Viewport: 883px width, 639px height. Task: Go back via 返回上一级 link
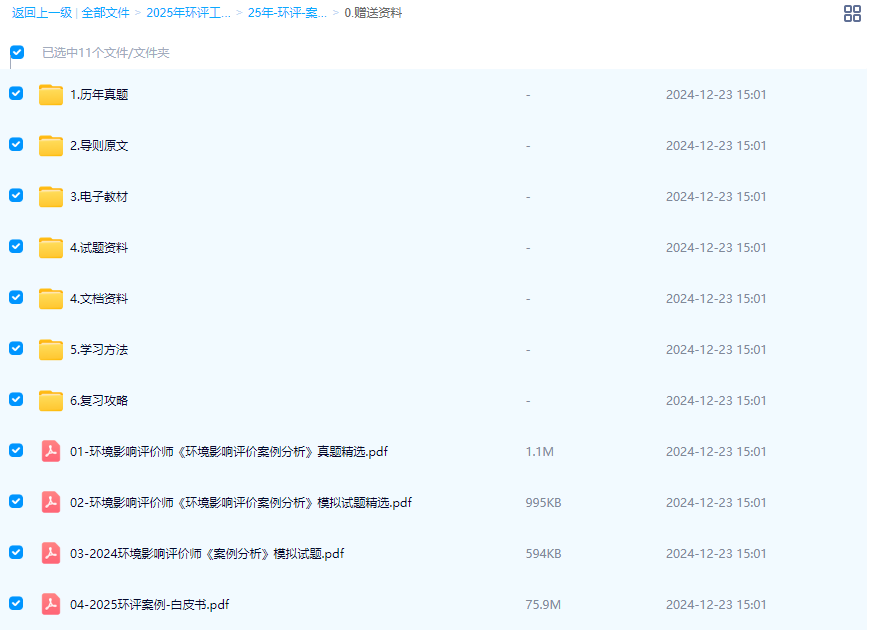[x=42, y=13]
